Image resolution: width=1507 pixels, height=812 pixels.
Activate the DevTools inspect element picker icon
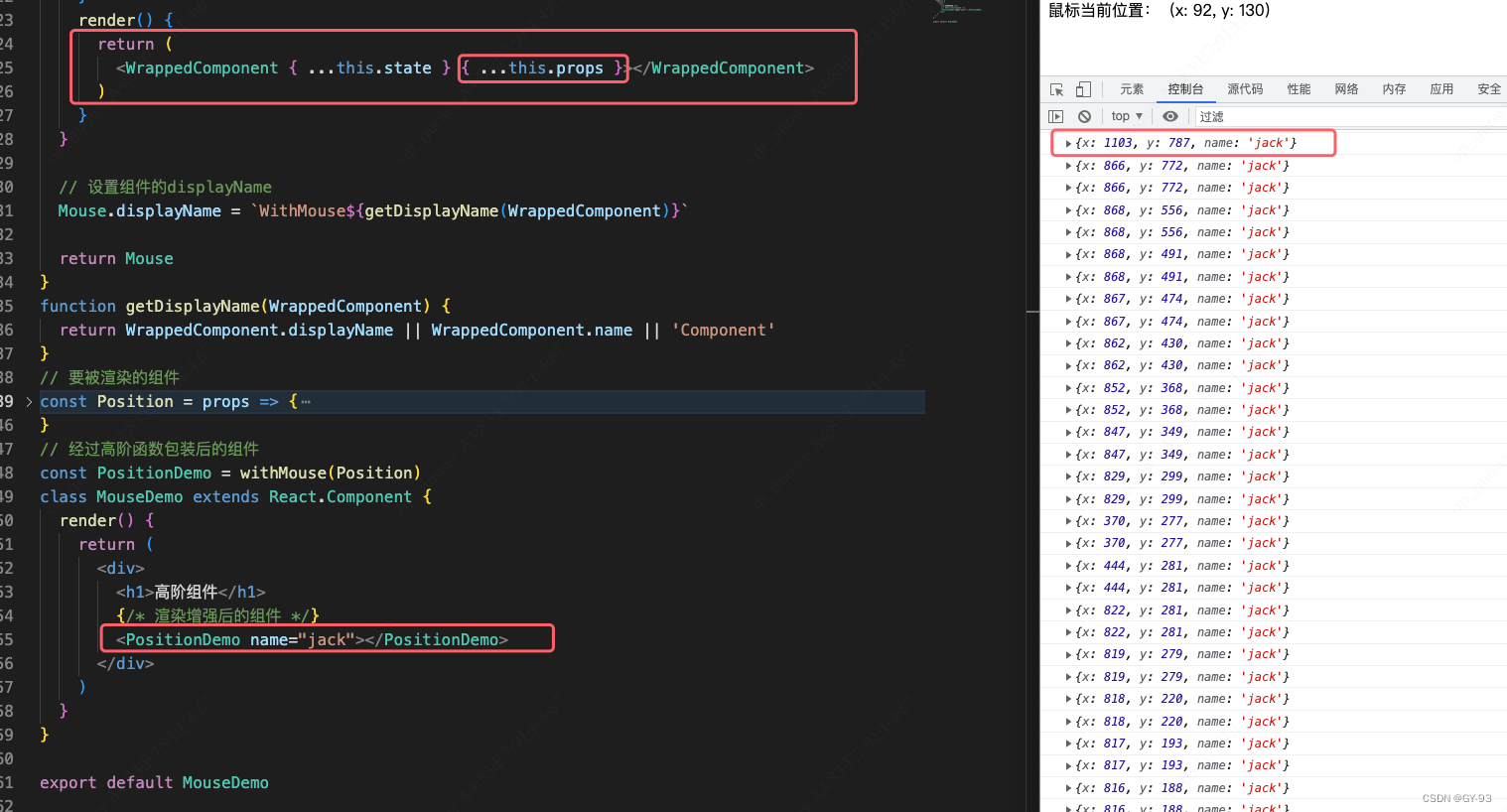tap(1057, 89)
